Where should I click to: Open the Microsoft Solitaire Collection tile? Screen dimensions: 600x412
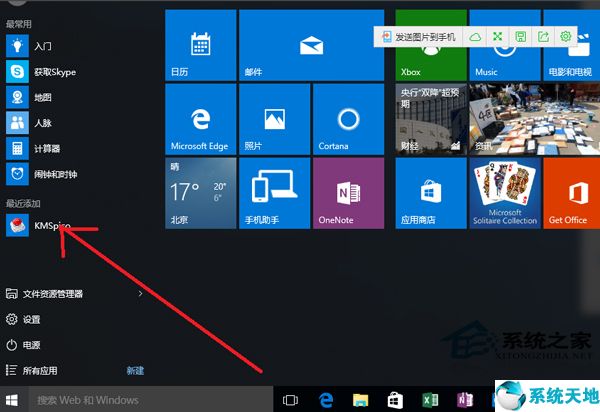(x=505, y=193)
